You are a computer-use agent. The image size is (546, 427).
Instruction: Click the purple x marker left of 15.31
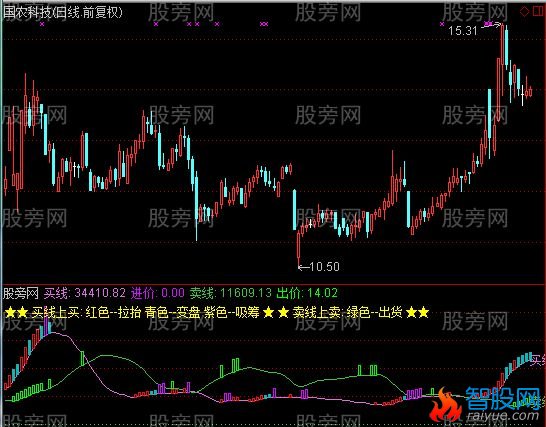pos(442,24)
